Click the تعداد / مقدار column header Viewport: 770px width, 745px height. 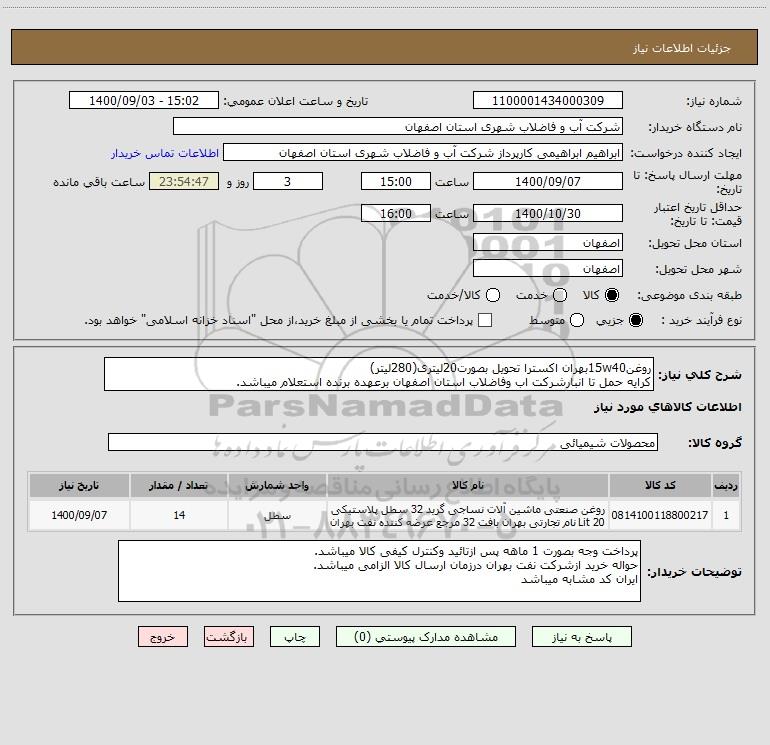179,485
